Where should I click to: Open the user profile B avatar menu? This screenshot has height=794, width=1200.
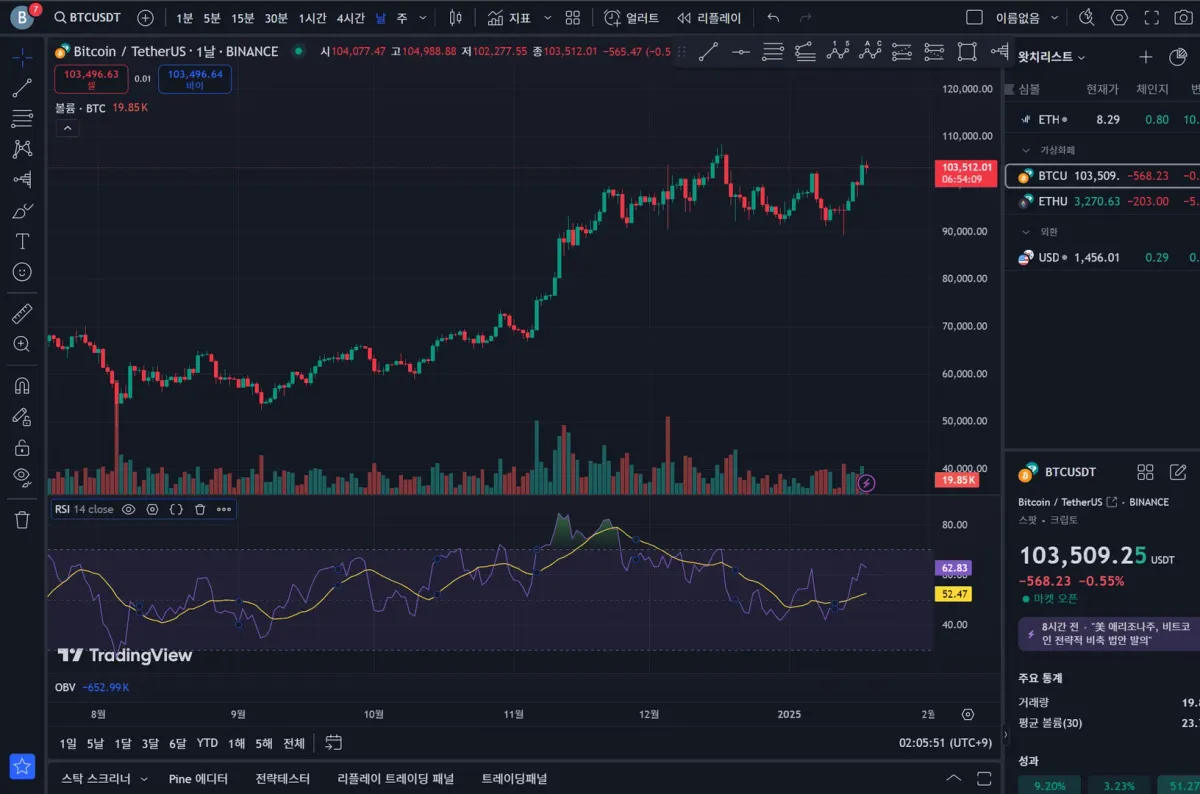point(21,18)
